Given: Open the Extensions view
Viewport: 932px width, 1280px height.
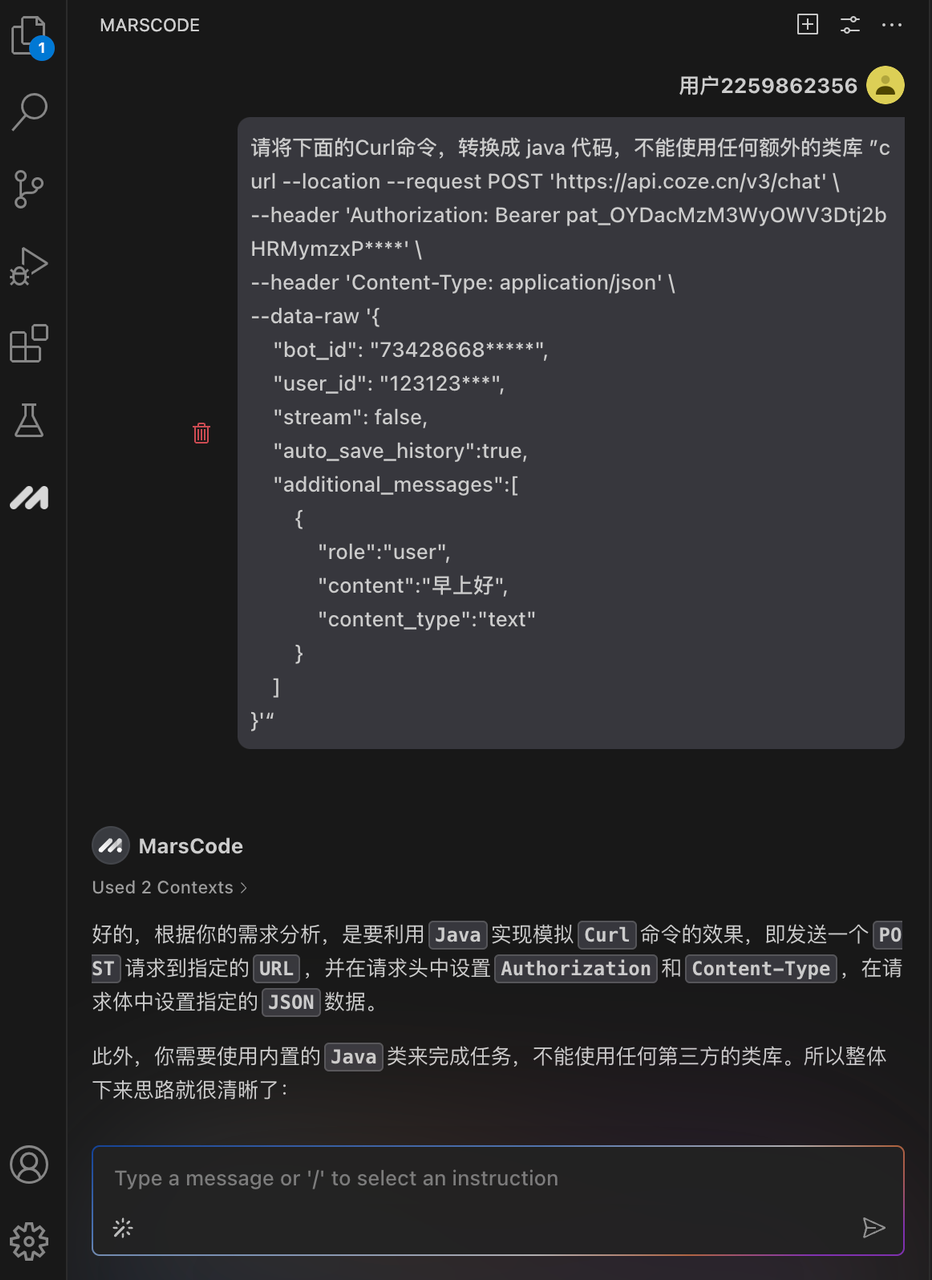Looking at the screenshot, I should pyautogui.click(x=29, y=344).
